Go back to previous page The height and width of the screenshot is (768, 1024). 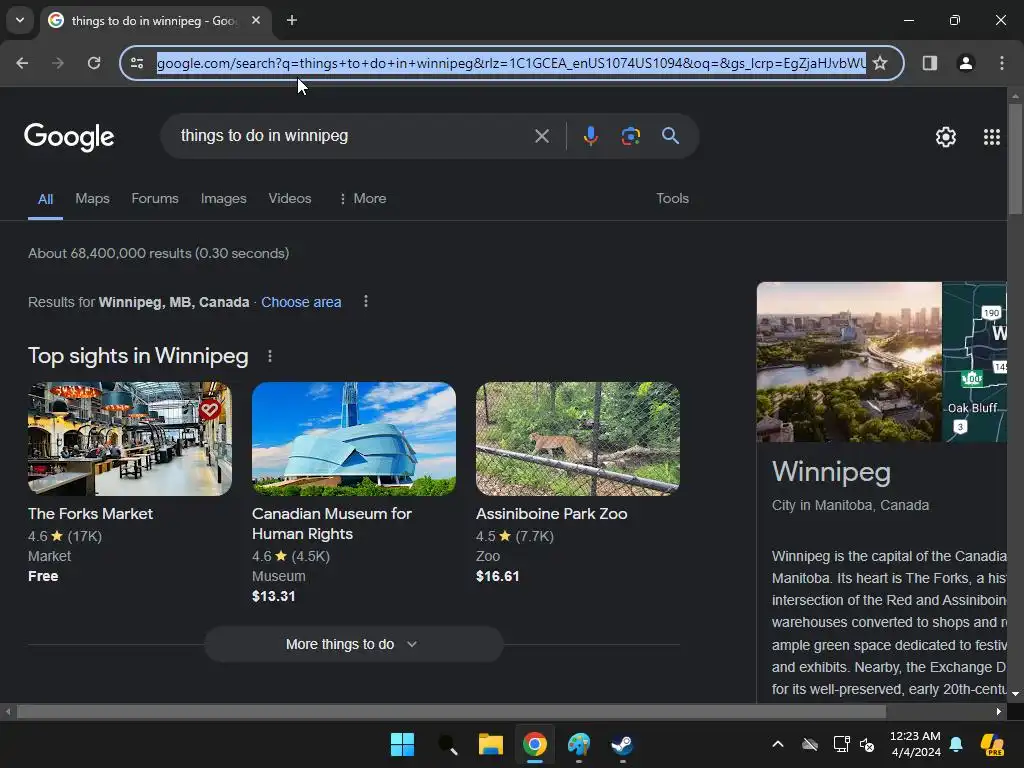22,63
